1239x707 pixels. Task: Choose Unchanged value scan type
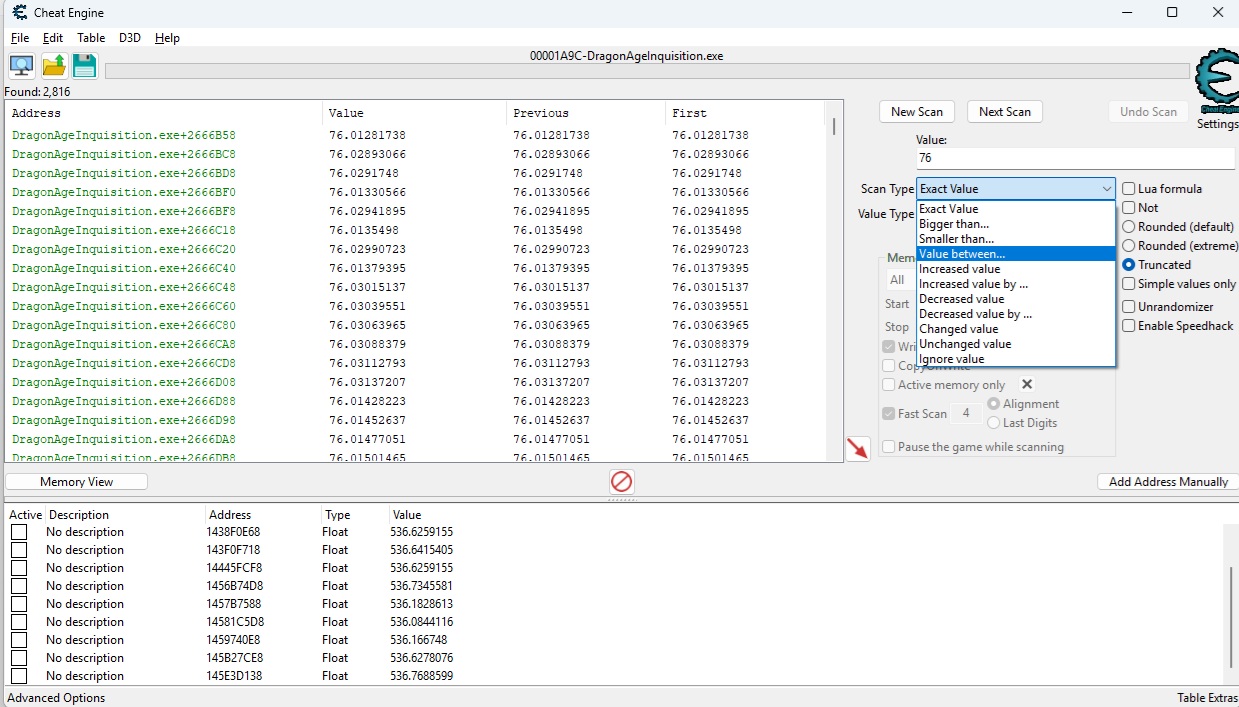[x=1016, y=344]
